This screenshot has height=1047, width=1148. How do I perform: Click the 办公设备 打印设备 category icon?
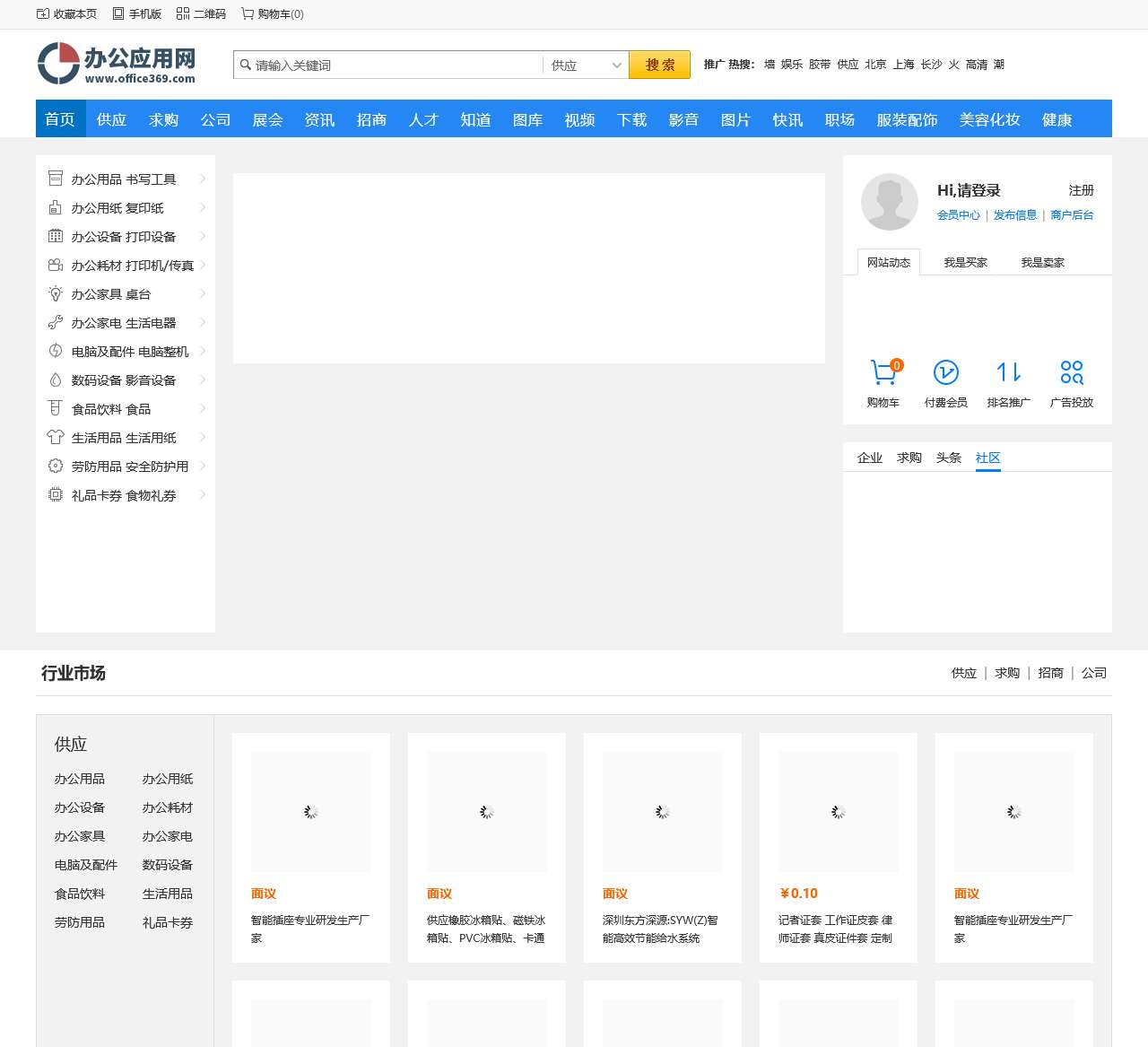pos(56,236)
